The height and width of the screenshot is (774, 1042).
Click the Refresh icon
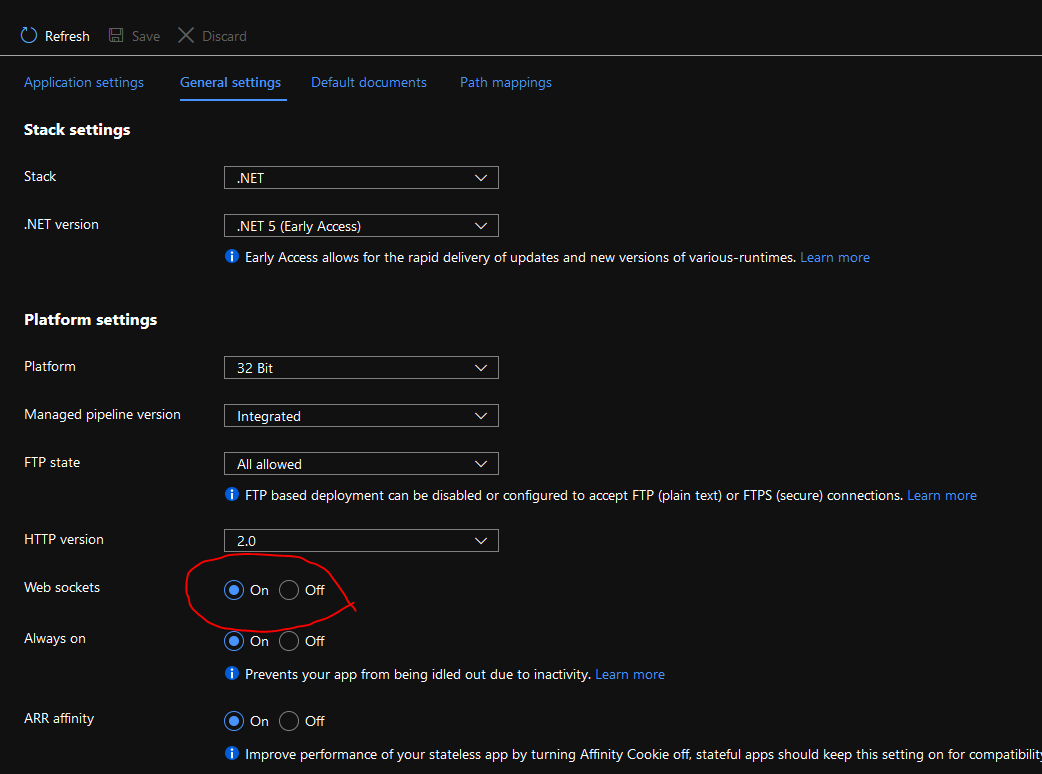pyautogui.click(x=29, y=35)
